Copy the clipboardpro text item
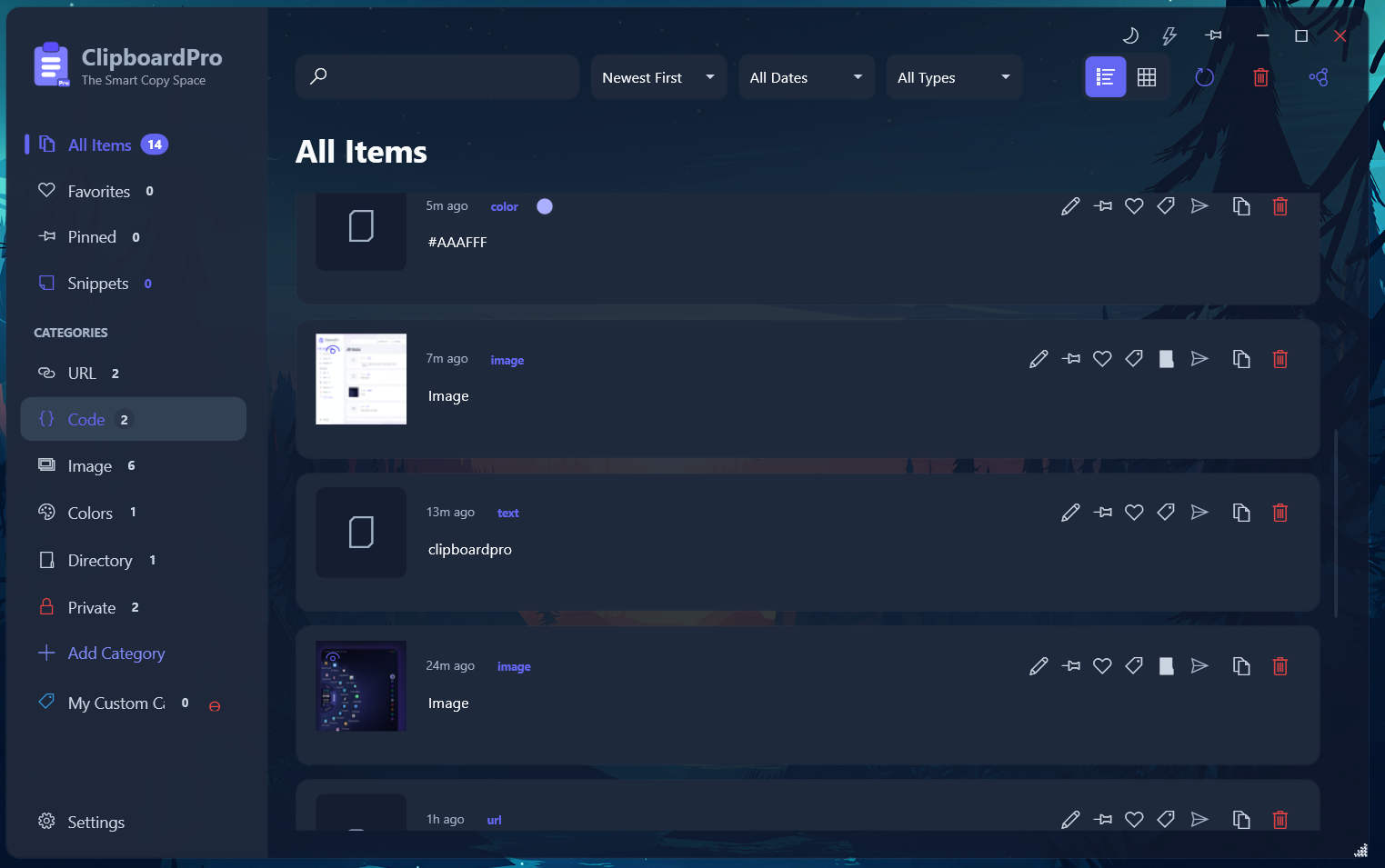 pos(1241,513)
